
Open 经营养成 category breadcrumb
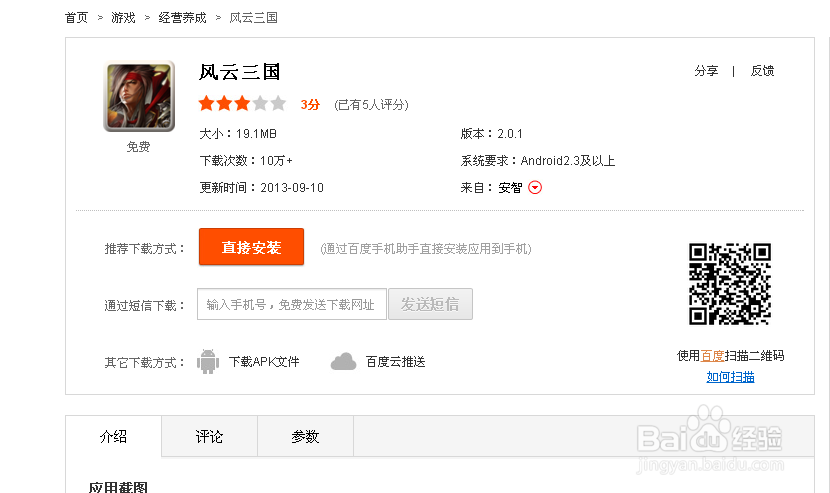pyautogui.click(x=182, y=18)
